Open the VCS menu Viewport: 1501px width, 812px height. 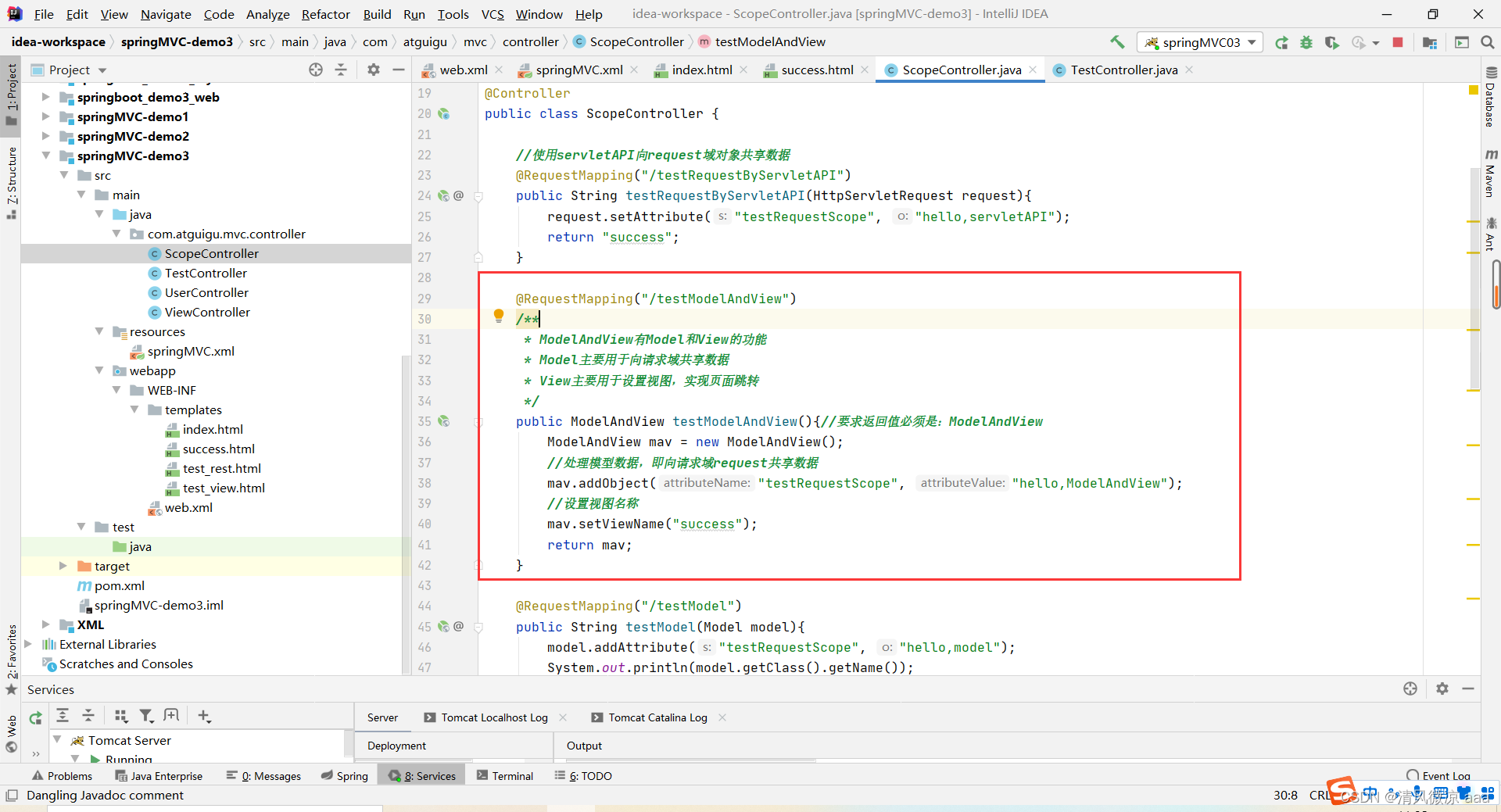tap(492, 14)
